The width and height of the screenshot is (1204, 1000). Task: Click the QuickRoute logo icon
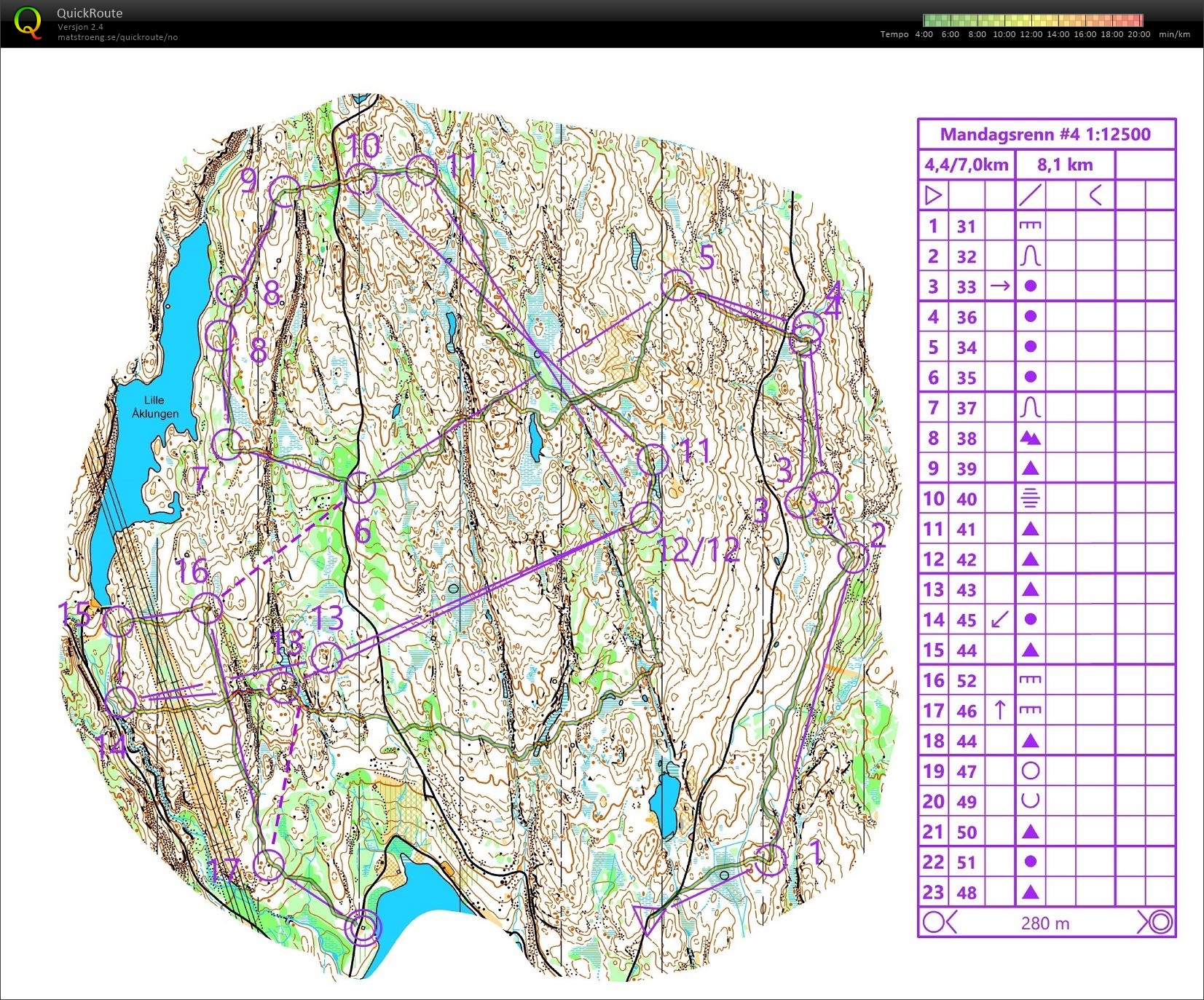coord(28,23)
